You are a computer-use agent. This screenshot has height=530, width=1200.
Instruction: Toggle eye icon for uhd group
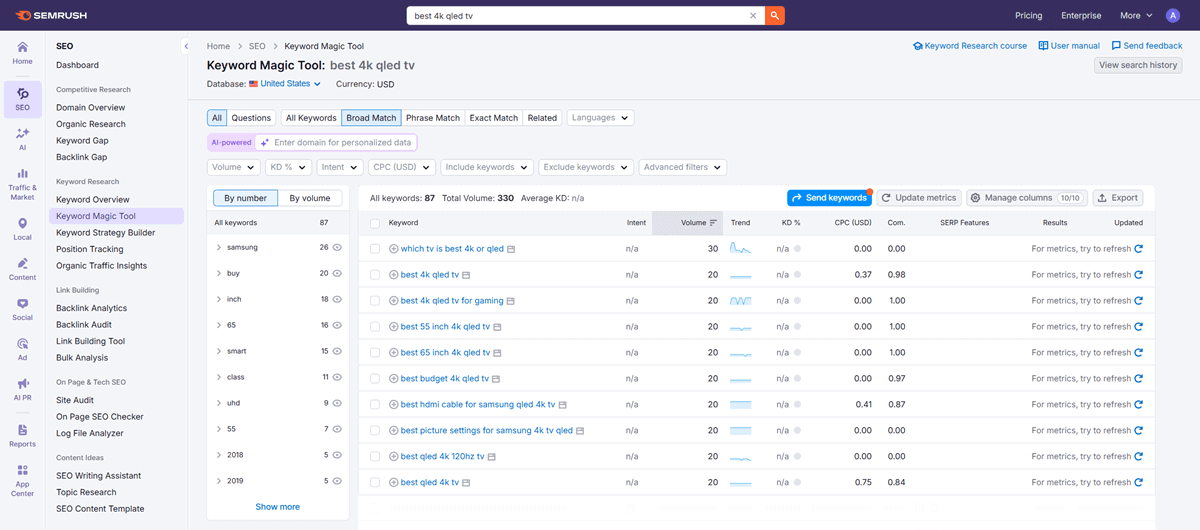(337, 403)
